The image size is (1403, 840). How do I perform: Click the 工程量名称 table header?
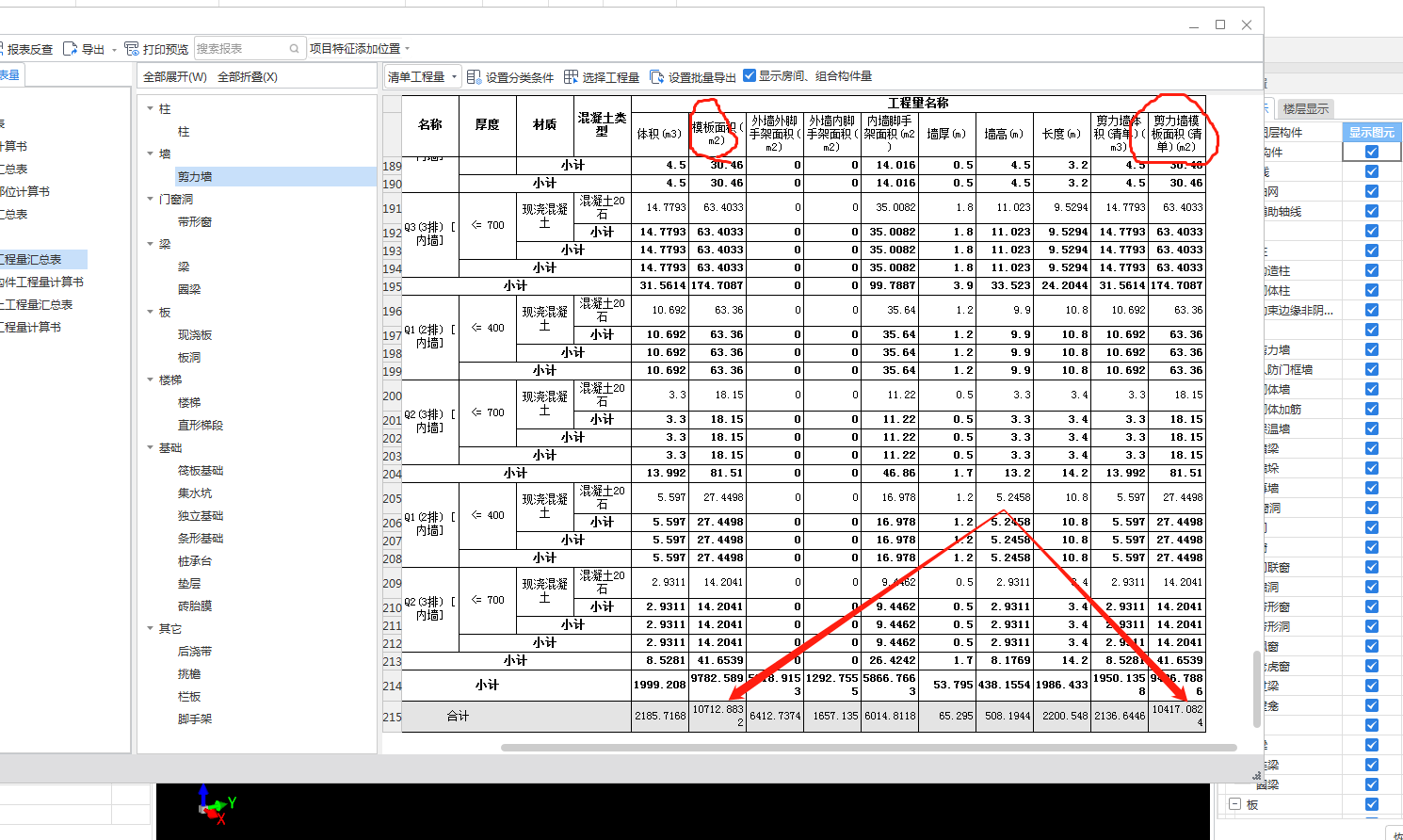pos(918,103)
